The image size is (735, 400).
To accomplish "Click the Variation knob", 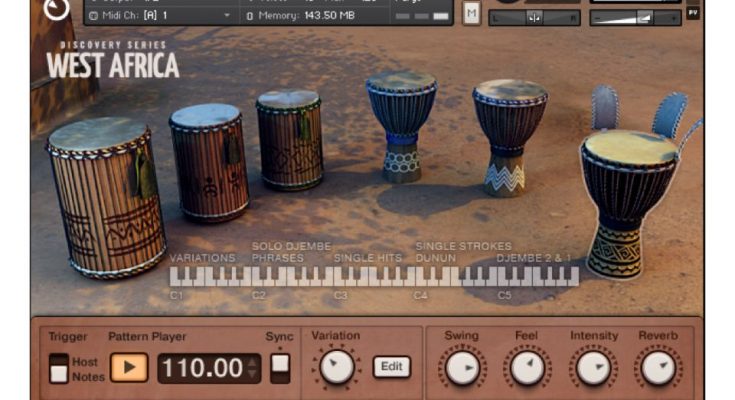I will click(337, 367).
